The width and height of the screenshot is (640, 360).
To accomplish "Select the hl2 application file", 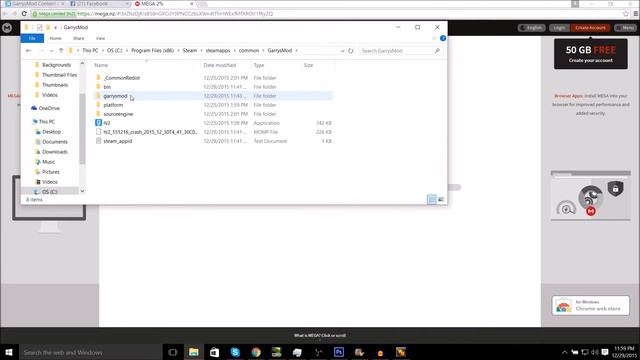I will [107, 123].
